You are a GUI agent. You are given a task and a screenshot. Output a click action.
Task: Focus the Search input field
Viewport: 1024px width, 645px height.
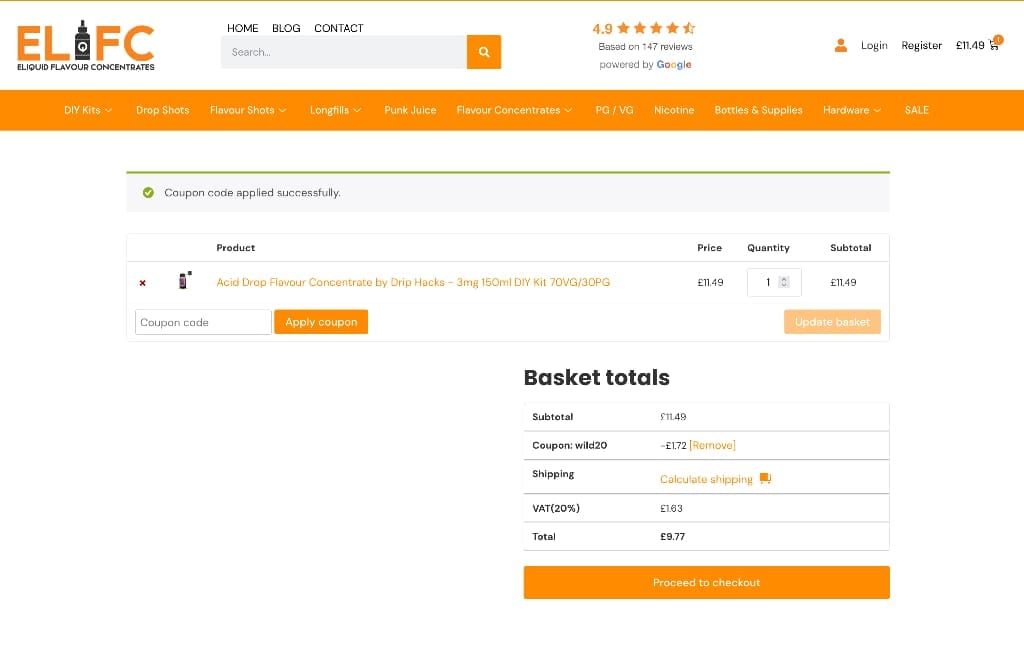(344, 52)
